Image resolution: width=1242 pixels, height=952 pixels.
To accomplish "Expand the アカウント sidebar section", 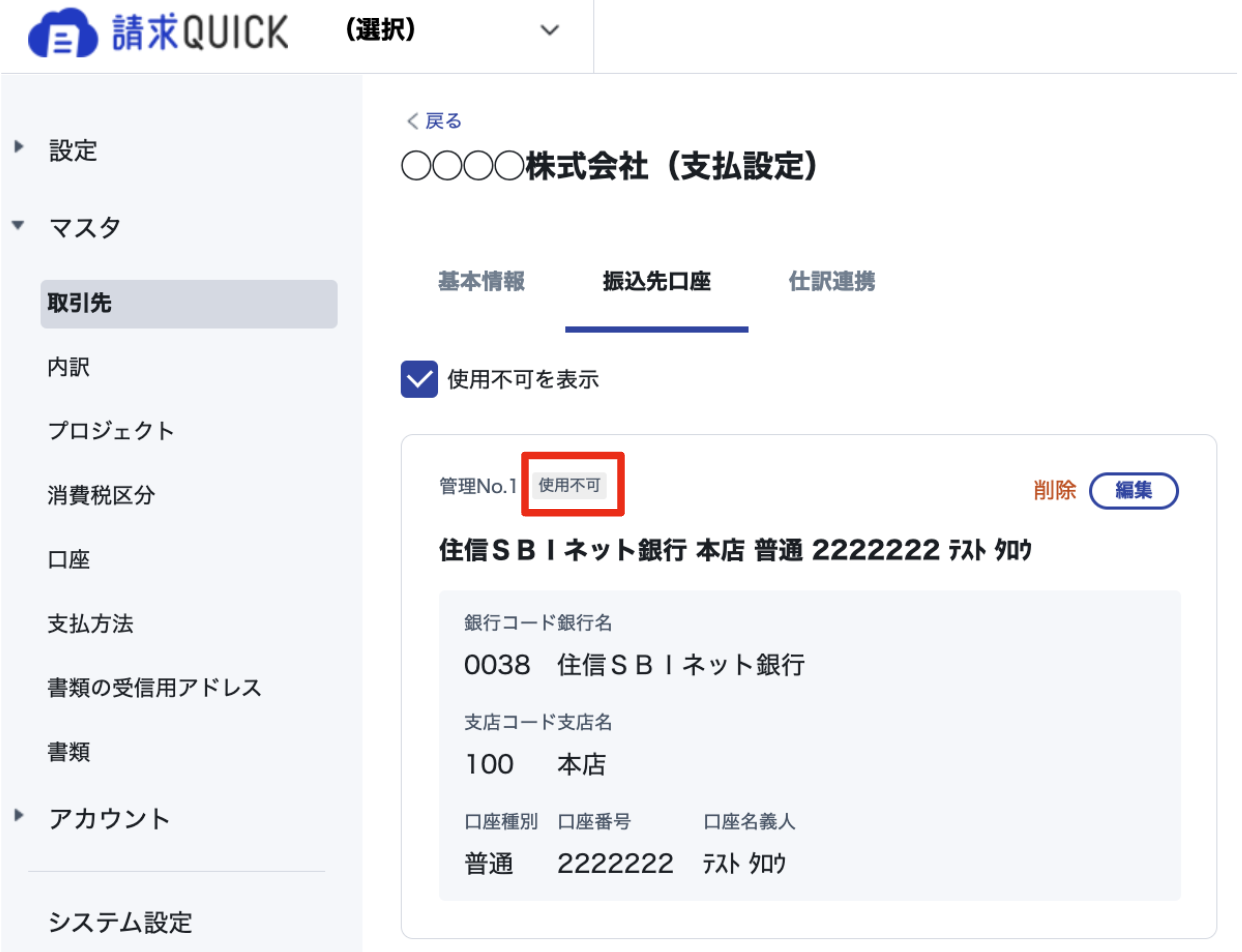I will pos(18,816).
